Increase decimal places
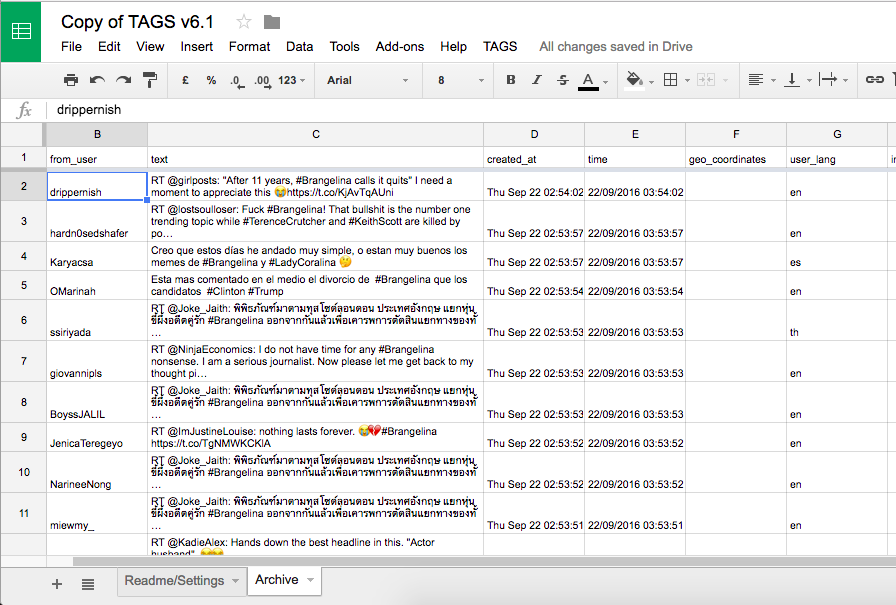 click(262, 81)
